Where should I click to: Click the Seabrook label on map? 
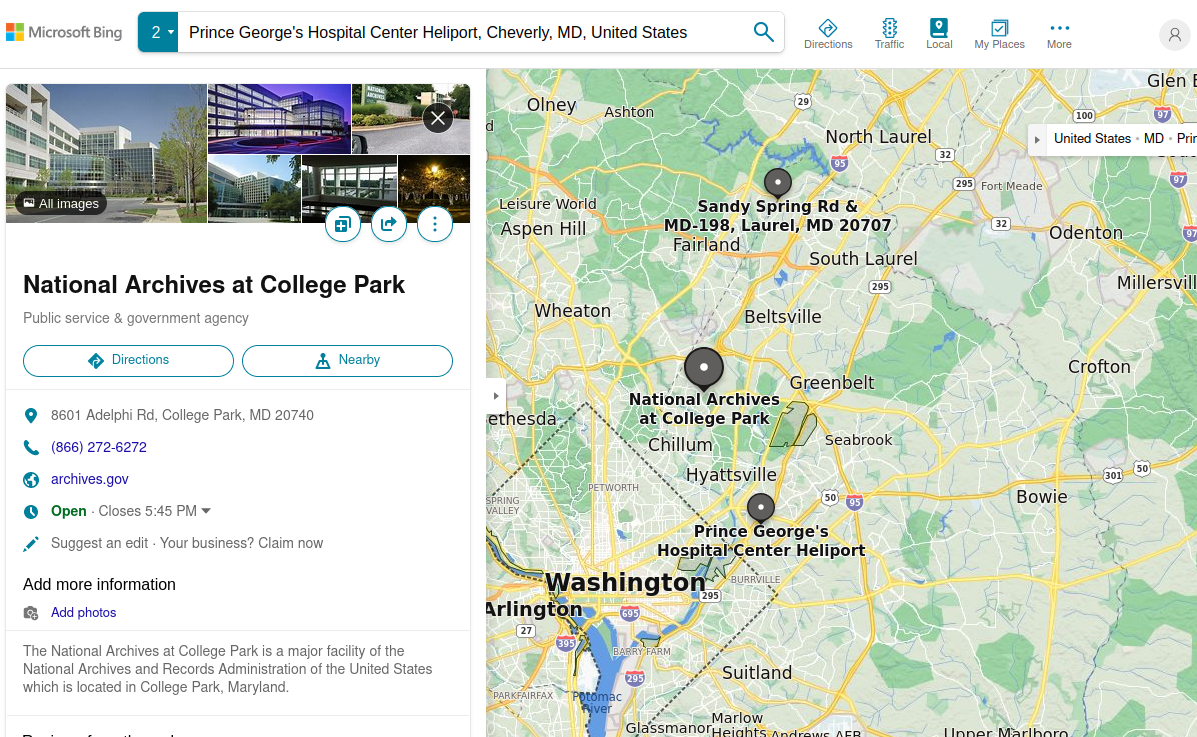(x=858, y=440)
